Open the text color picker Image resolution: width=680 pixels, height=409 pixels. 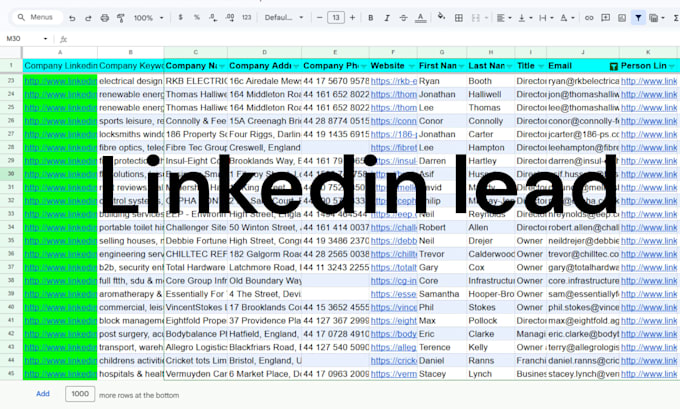click(x=420, y=18)
